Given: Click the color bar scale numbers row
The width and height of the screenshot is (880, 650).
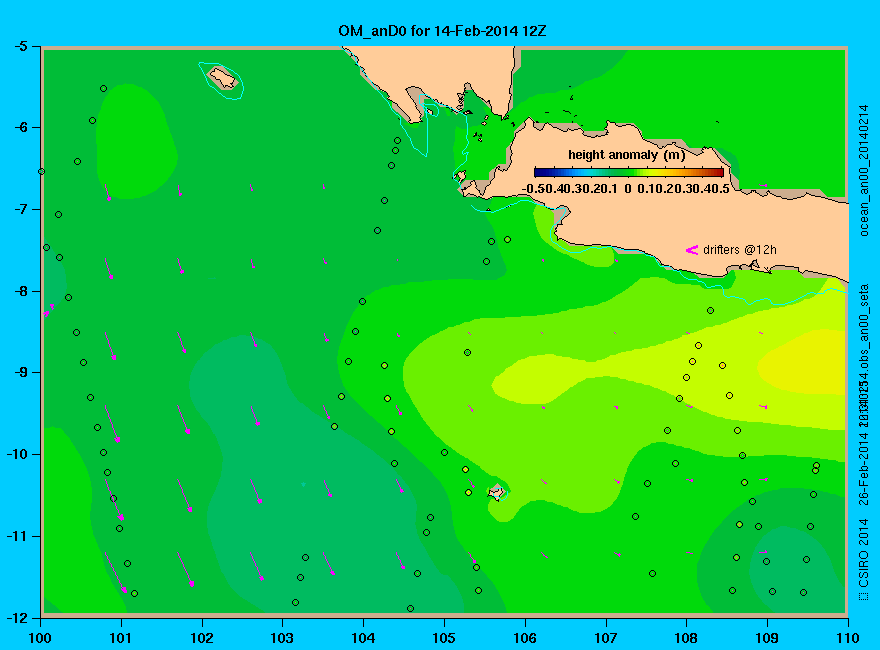Looking at the screenshot, I should point(626,189).
